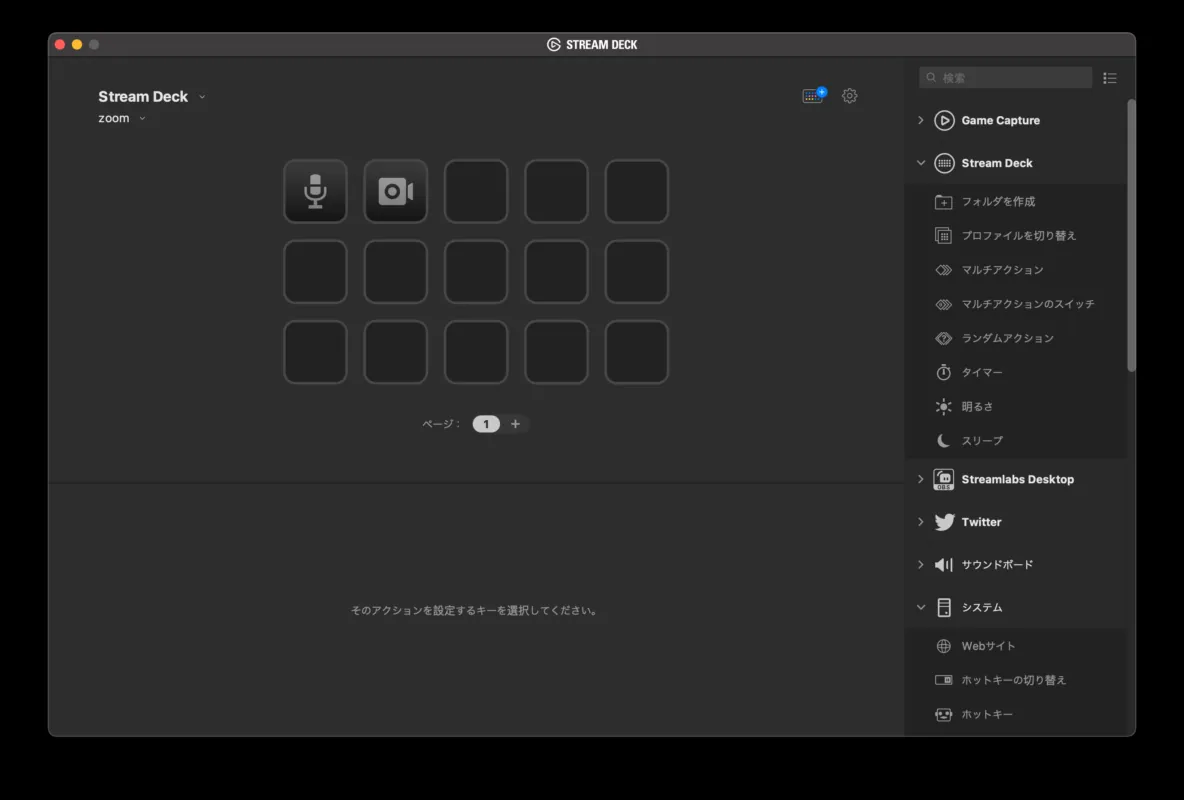This screenshot has height=800, width=1184.
Task: Expand the Game Capture category
Action: (920, 120)
